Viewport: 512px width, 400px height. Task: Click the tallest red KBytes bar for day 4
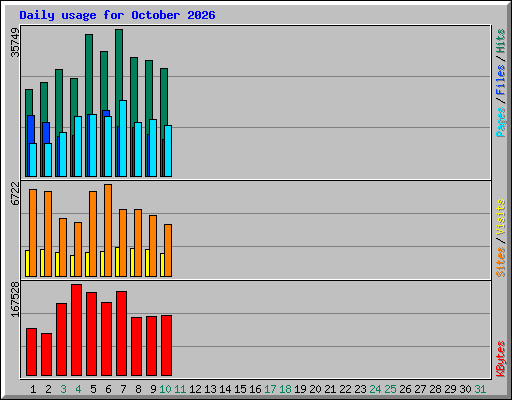76,330
